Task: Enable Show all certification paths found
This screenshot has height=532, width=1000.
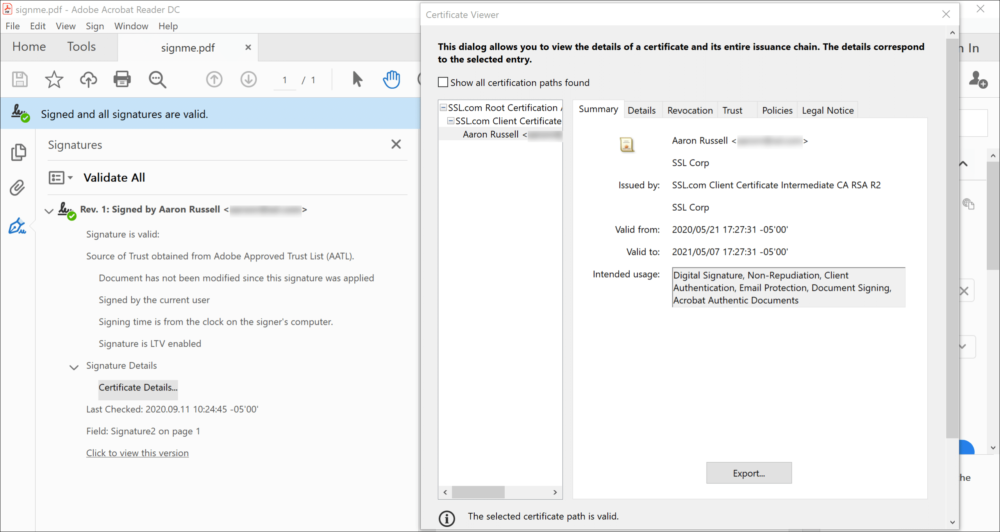Action: (x=444, y=83)
